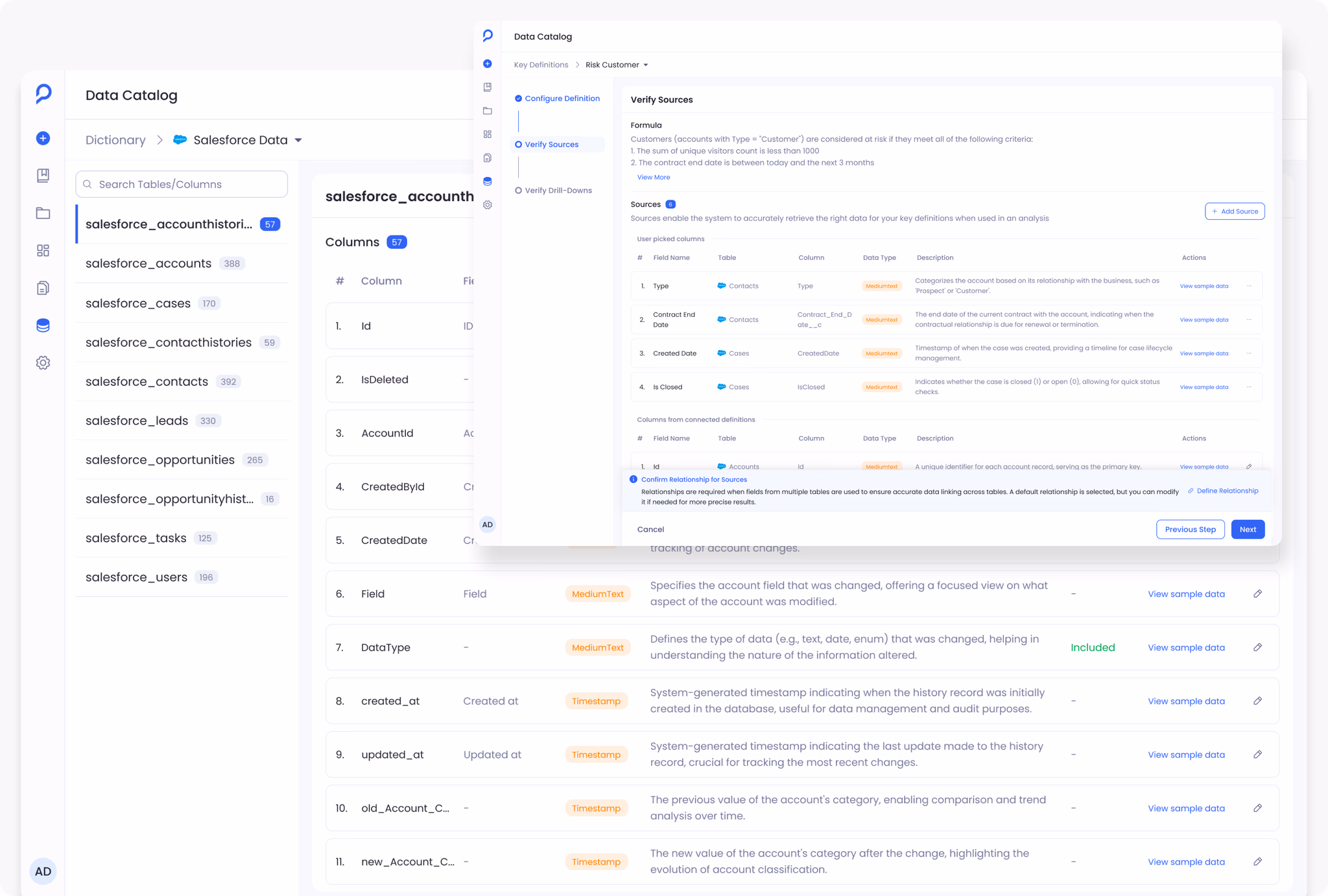Click the edit pencil for the Field row

pos(1257,594)
